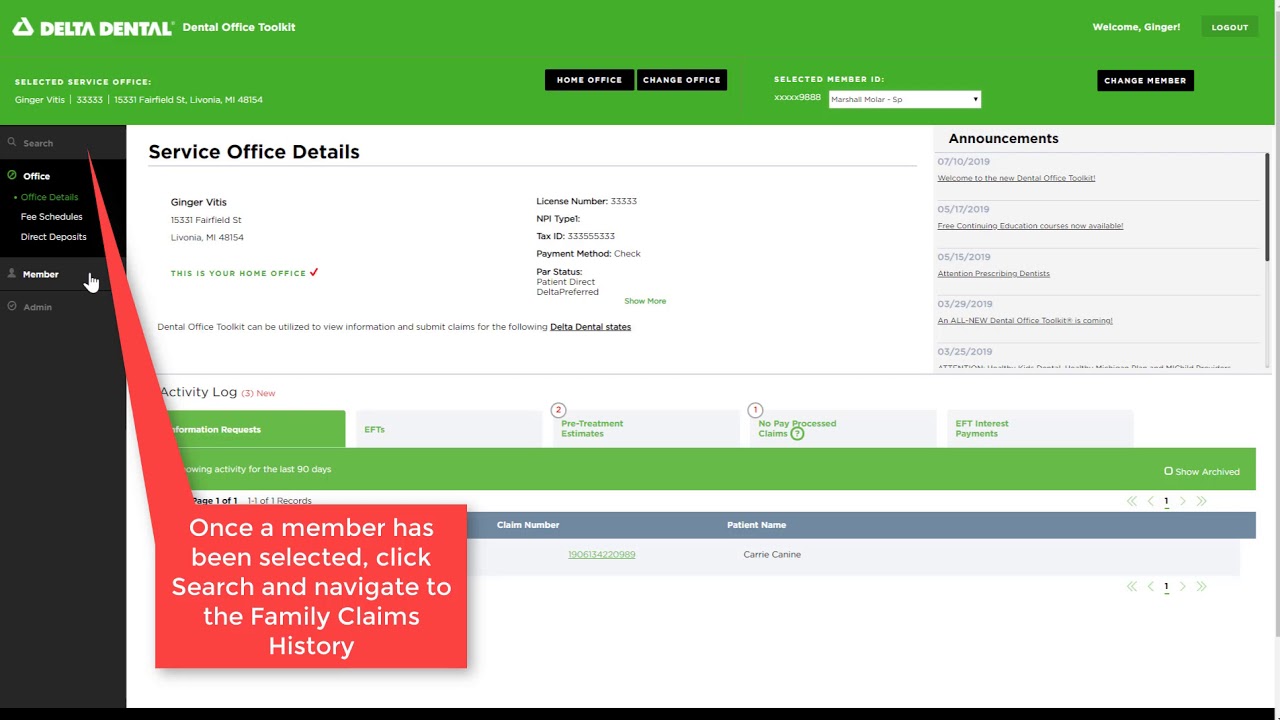Image resolution: width=1280 pixels, height=720 pixels.
Task: Click the Claim Number column header
Action: (x=528, y=525)
